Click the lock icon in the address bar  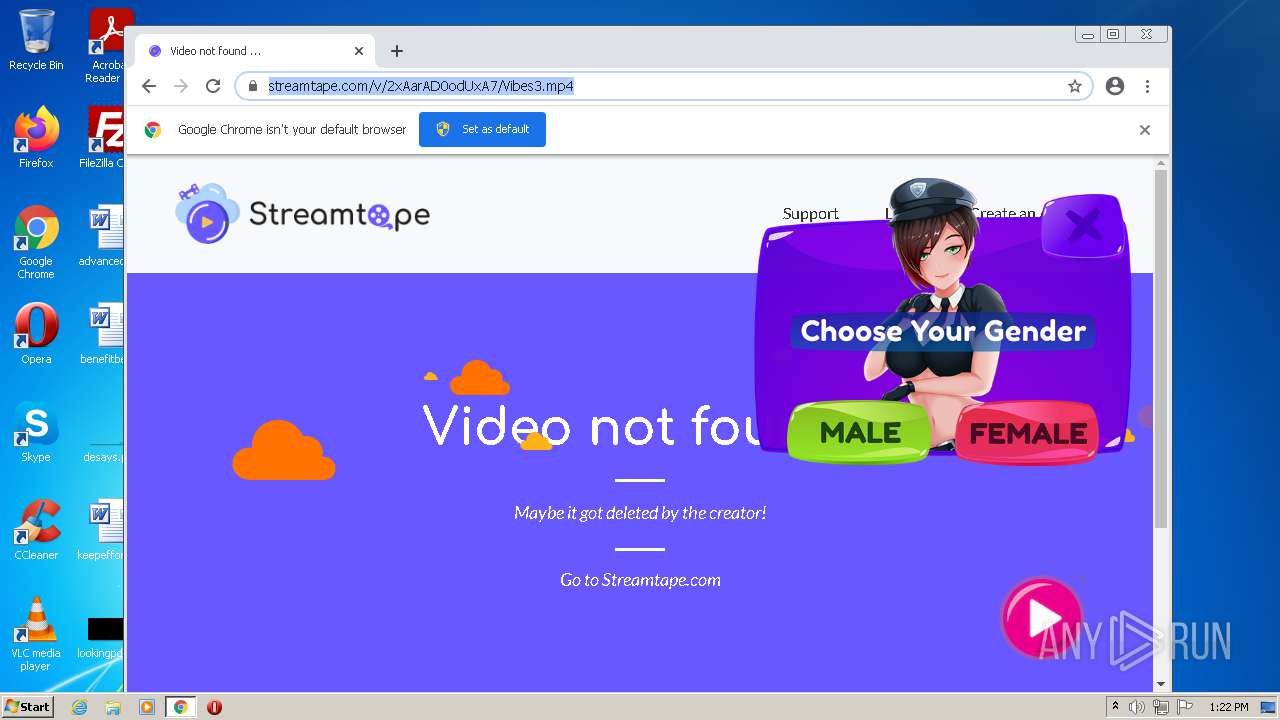pyautogui.click(x=253, y=86)
